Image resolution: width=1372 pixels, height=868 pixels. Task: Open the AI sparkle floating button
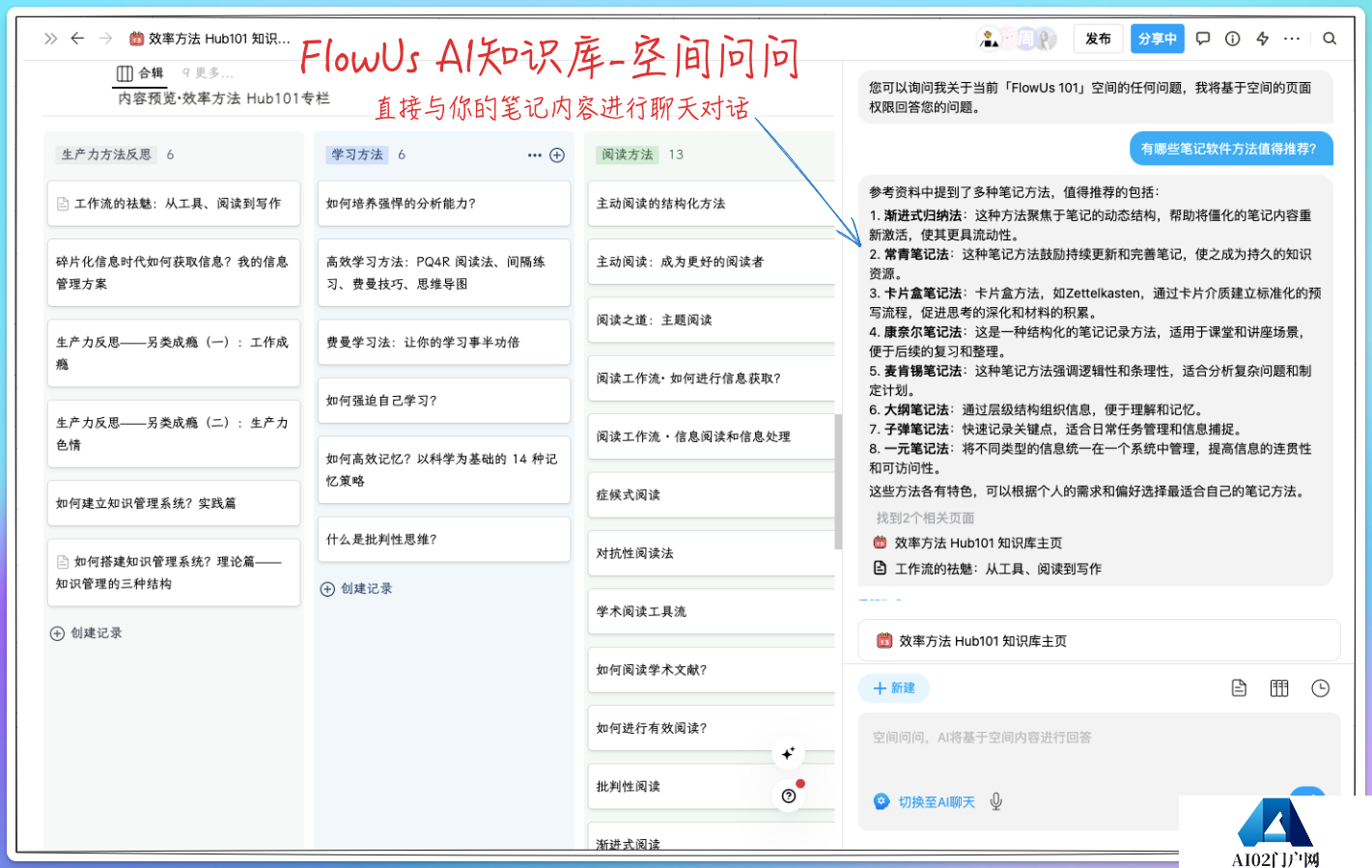(789, 753)
